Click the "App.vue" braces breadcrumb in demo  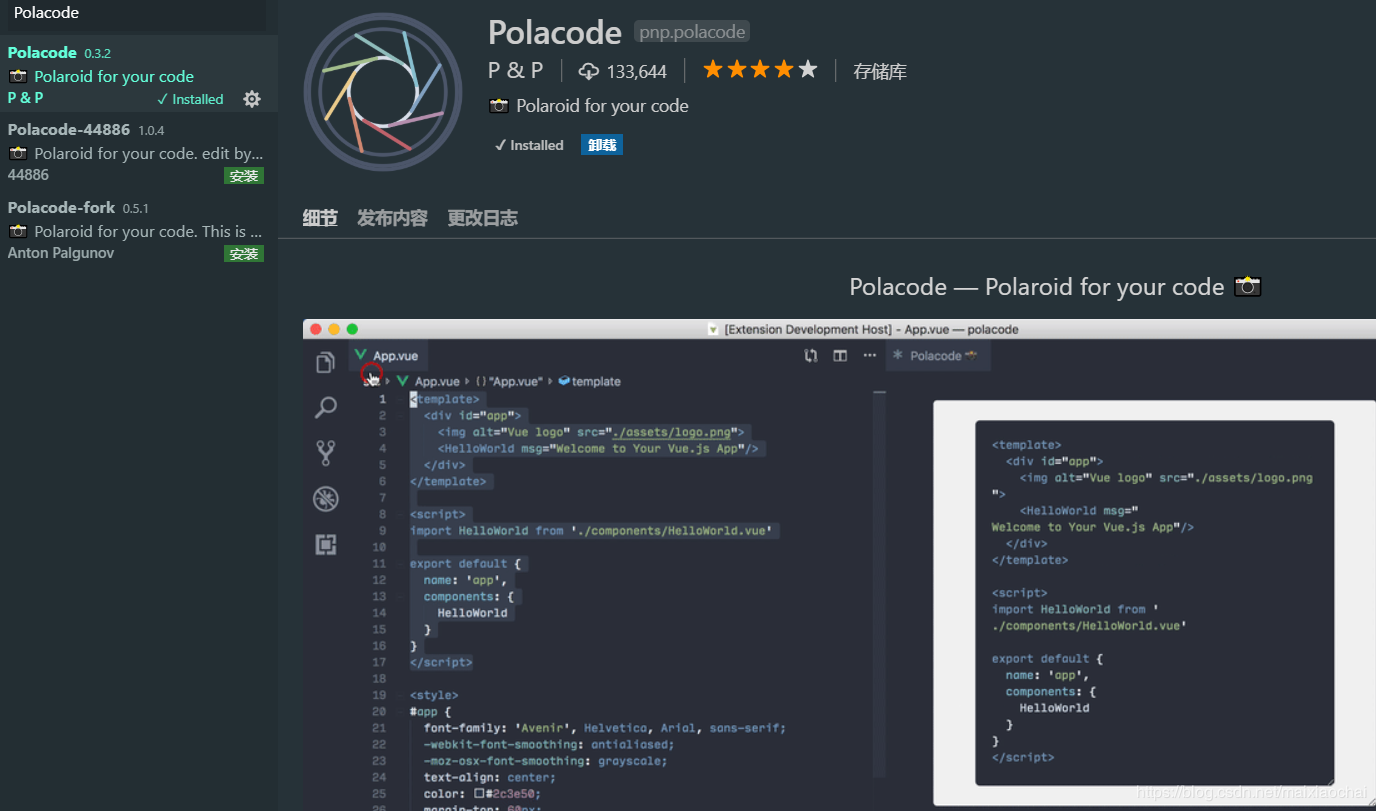[x=509, y=381]
